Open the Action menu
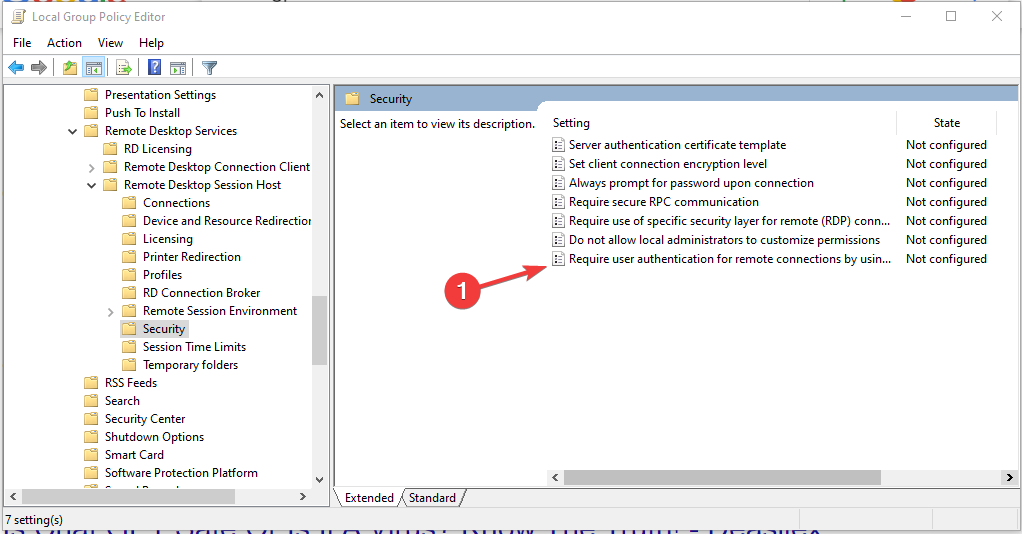This screenshot has width=1022, height=534. point(65,42)
